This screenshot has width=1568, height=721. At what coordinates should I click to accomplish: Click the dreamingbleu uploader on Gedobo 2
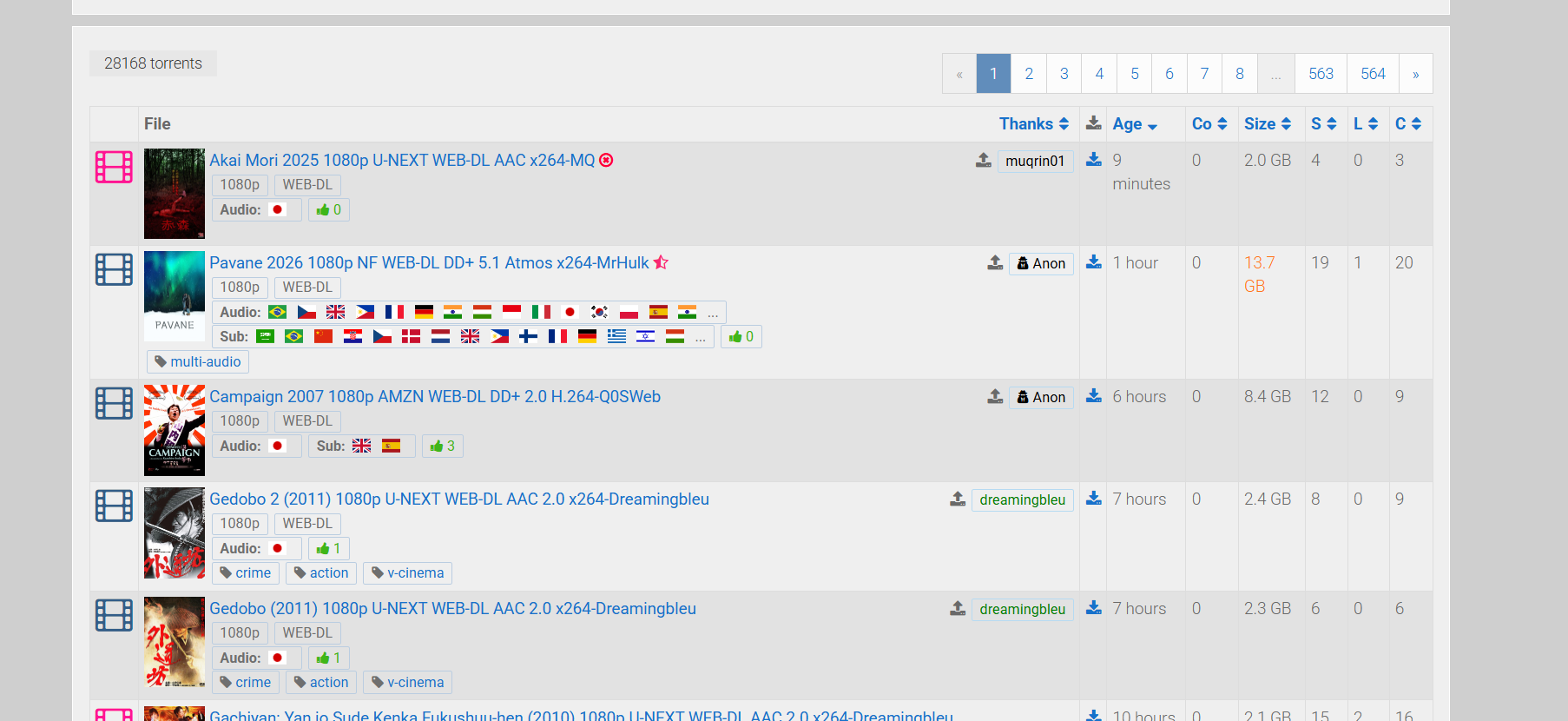(x=1023, y=499)
